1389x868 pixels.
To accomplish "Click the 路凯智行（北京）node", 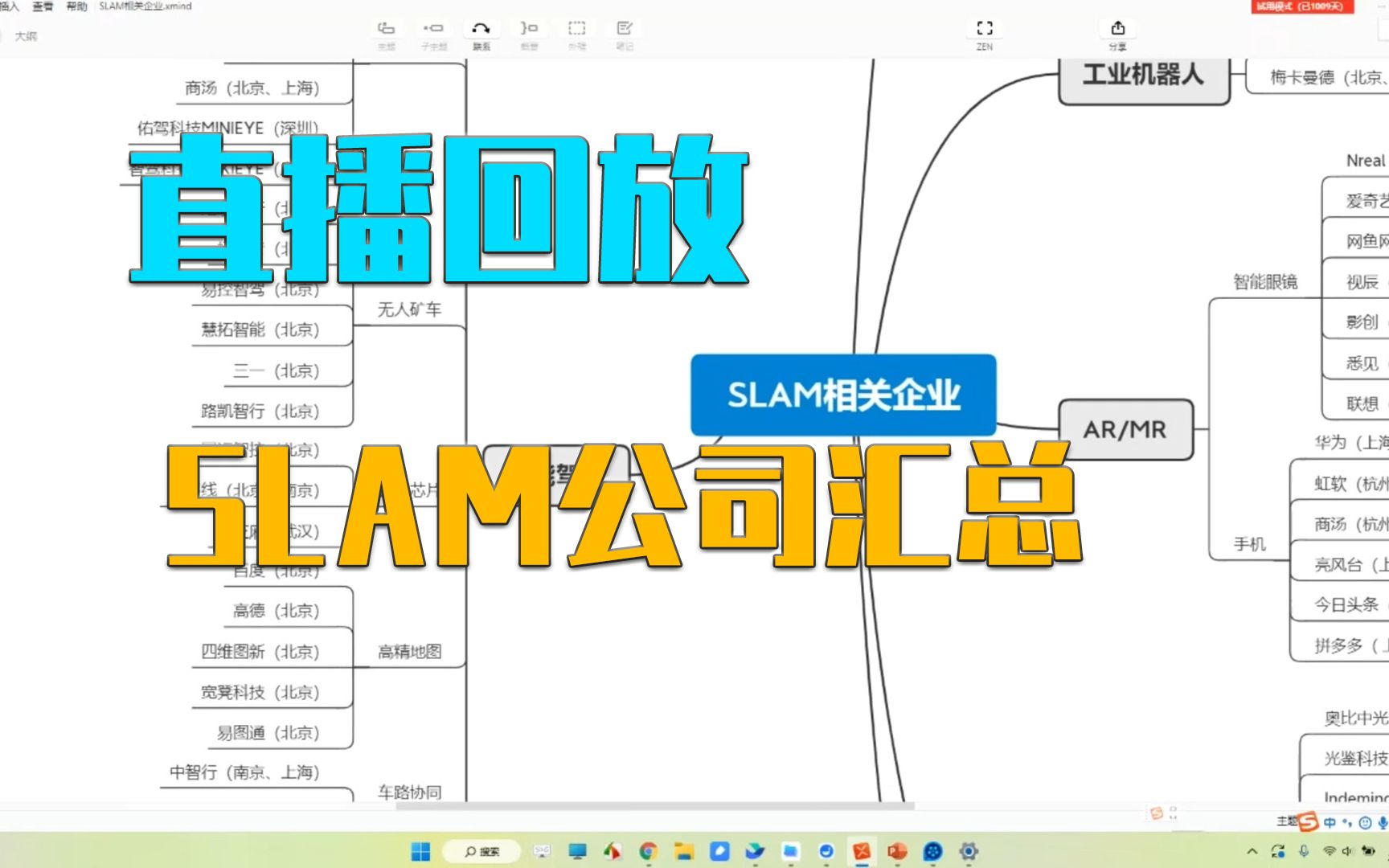I will pyautogui.click(x=260, y=411).
